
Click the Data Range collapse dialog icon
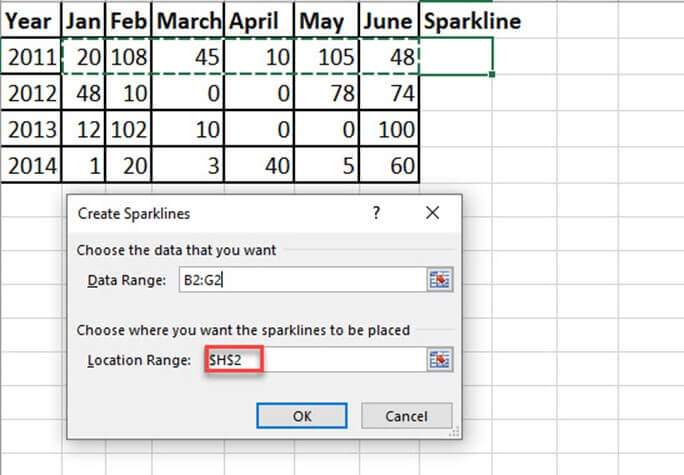pyautogui.click(x=440, y=280)
